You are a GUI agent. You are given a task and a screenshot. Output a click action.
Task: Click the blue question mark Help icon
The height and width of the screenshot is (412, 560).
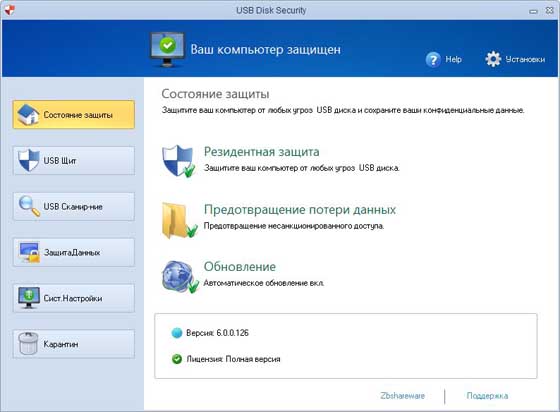433,60
